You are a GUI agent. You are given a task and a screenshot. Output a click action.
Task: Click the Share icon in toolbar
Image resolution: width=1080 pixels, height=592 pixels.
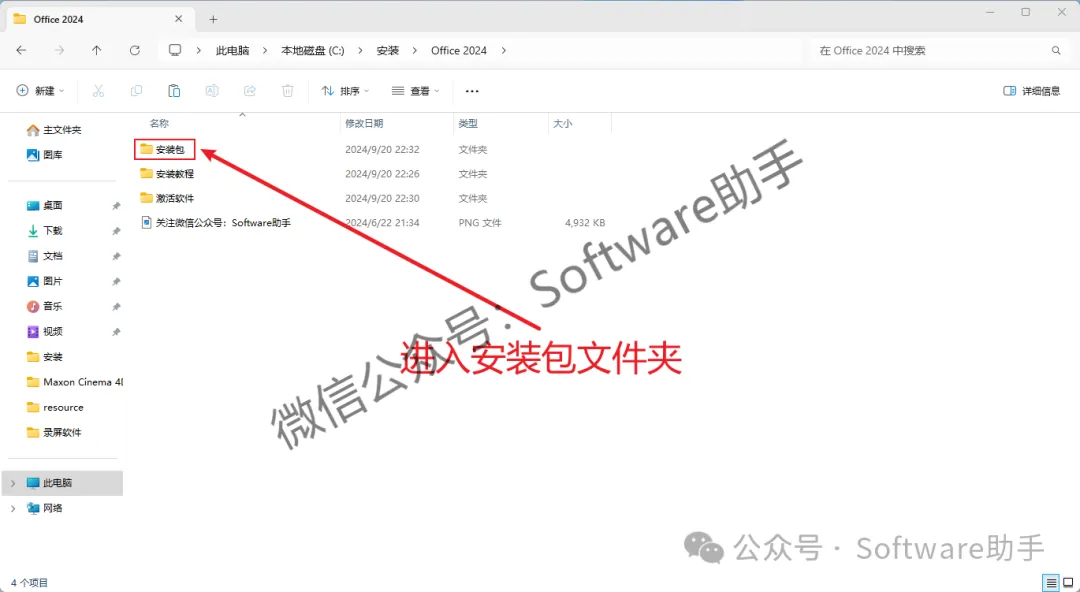(x=250, y=91)
